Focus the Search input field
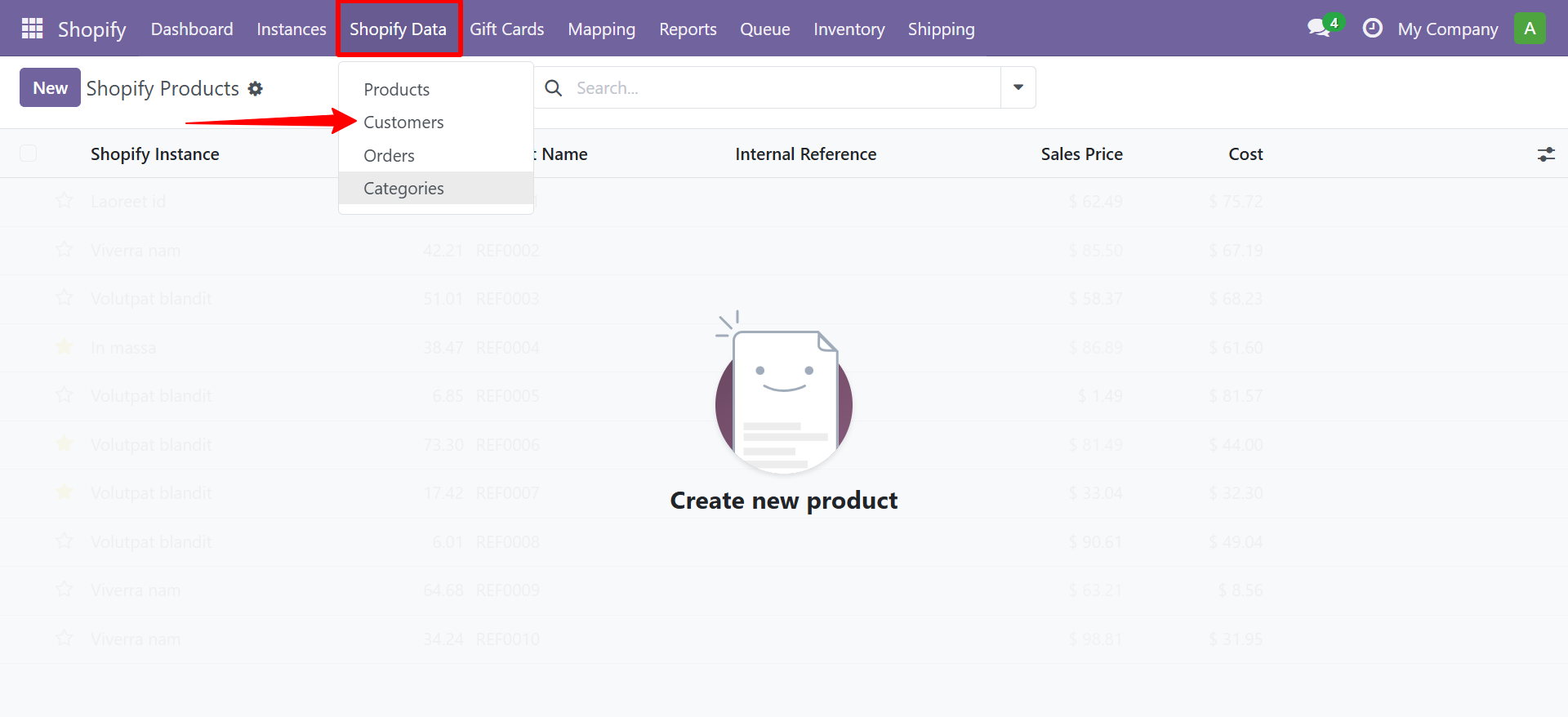This screenshot has width=1568, height=717. tap(784, 87)
